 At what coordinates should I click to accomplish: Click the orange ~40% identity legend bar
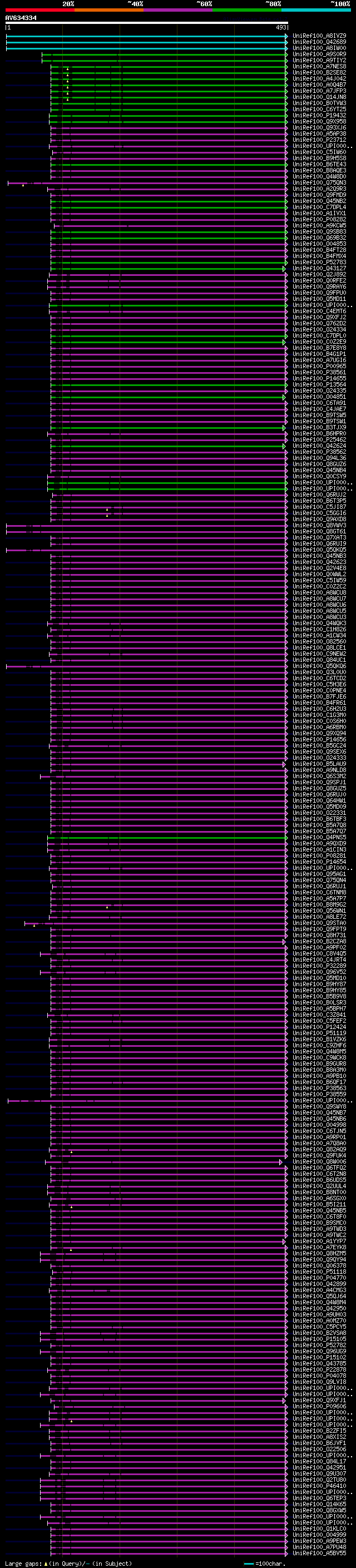coord(109,10)
